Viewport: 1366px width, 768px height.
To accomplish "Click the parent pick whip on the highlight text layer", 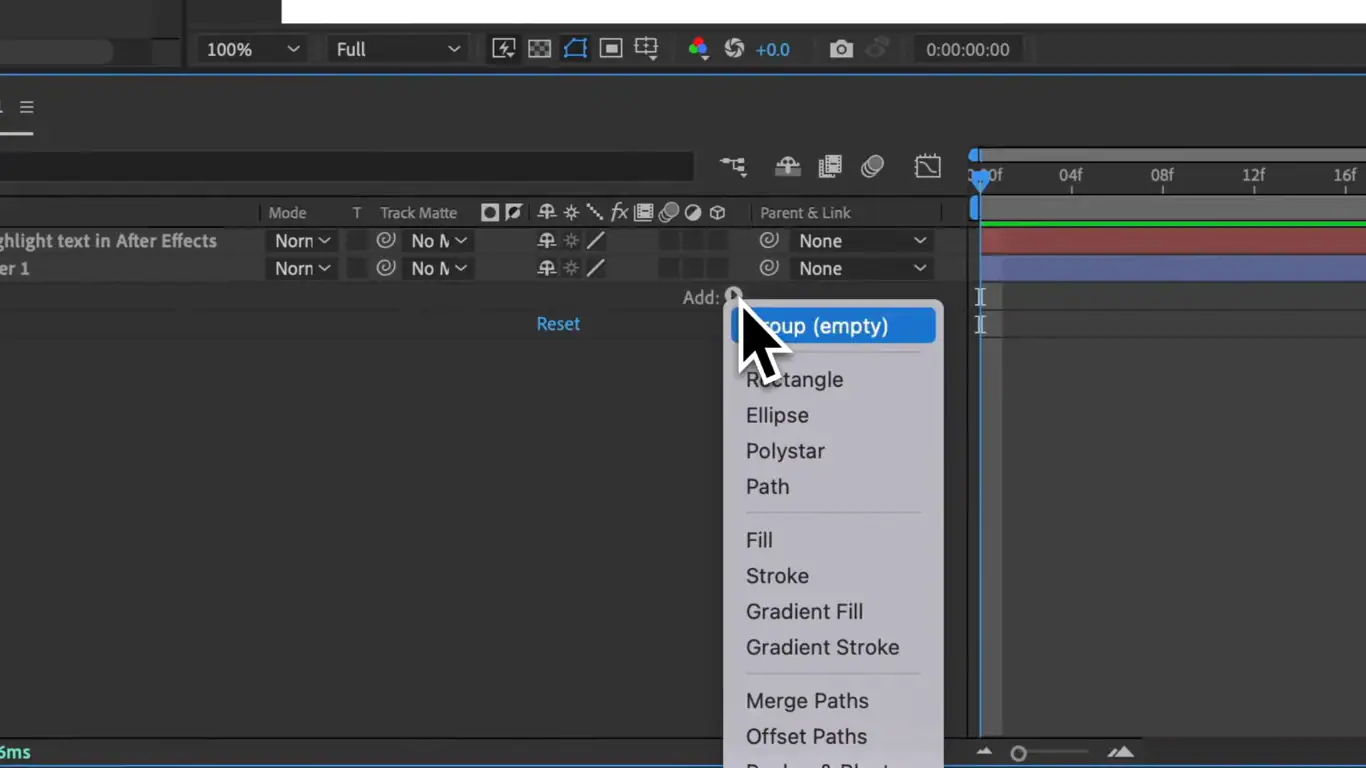I will pos(769,240).
